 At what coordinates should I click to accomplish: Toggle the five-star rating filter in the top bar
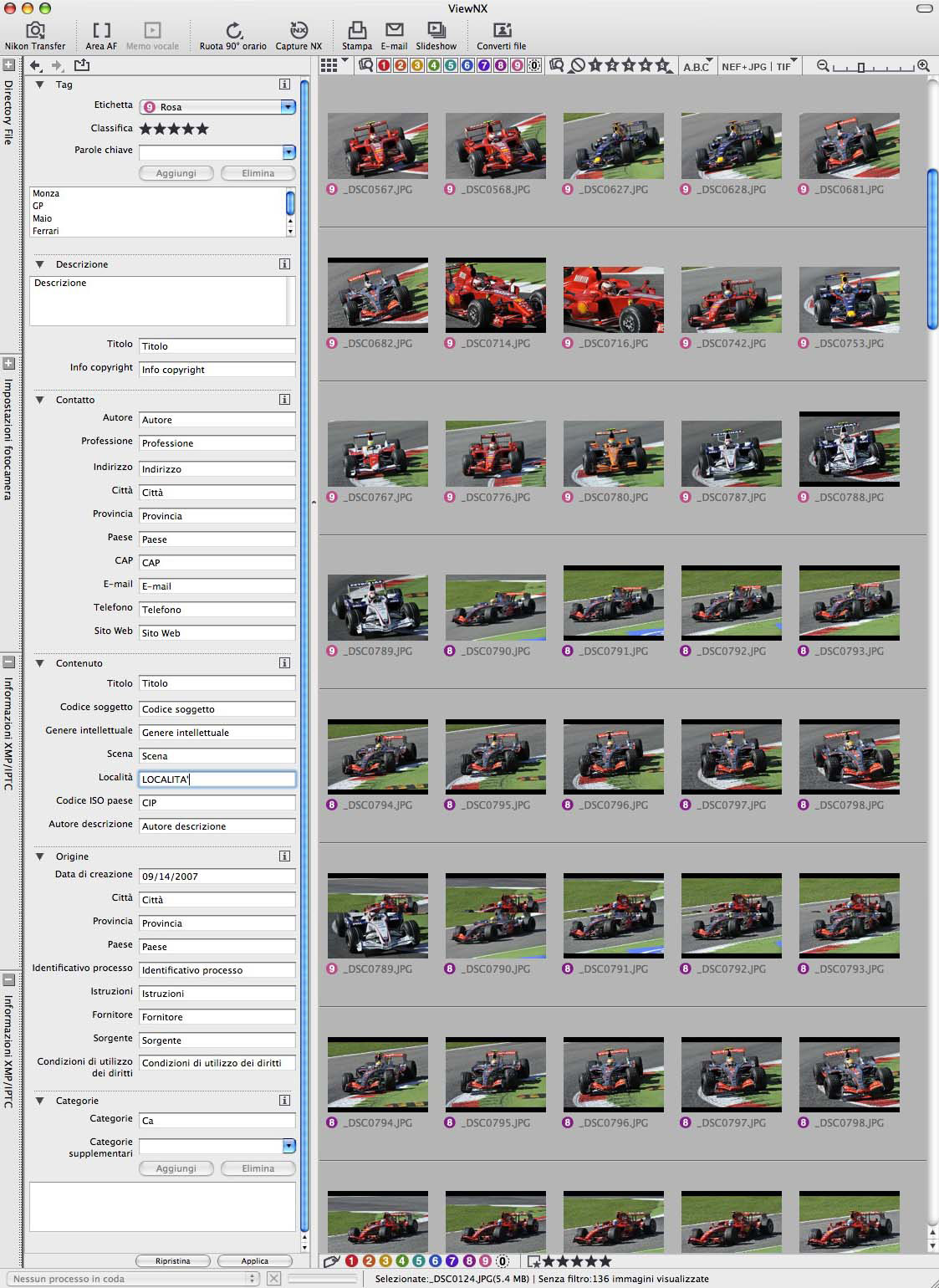(662, 65)
